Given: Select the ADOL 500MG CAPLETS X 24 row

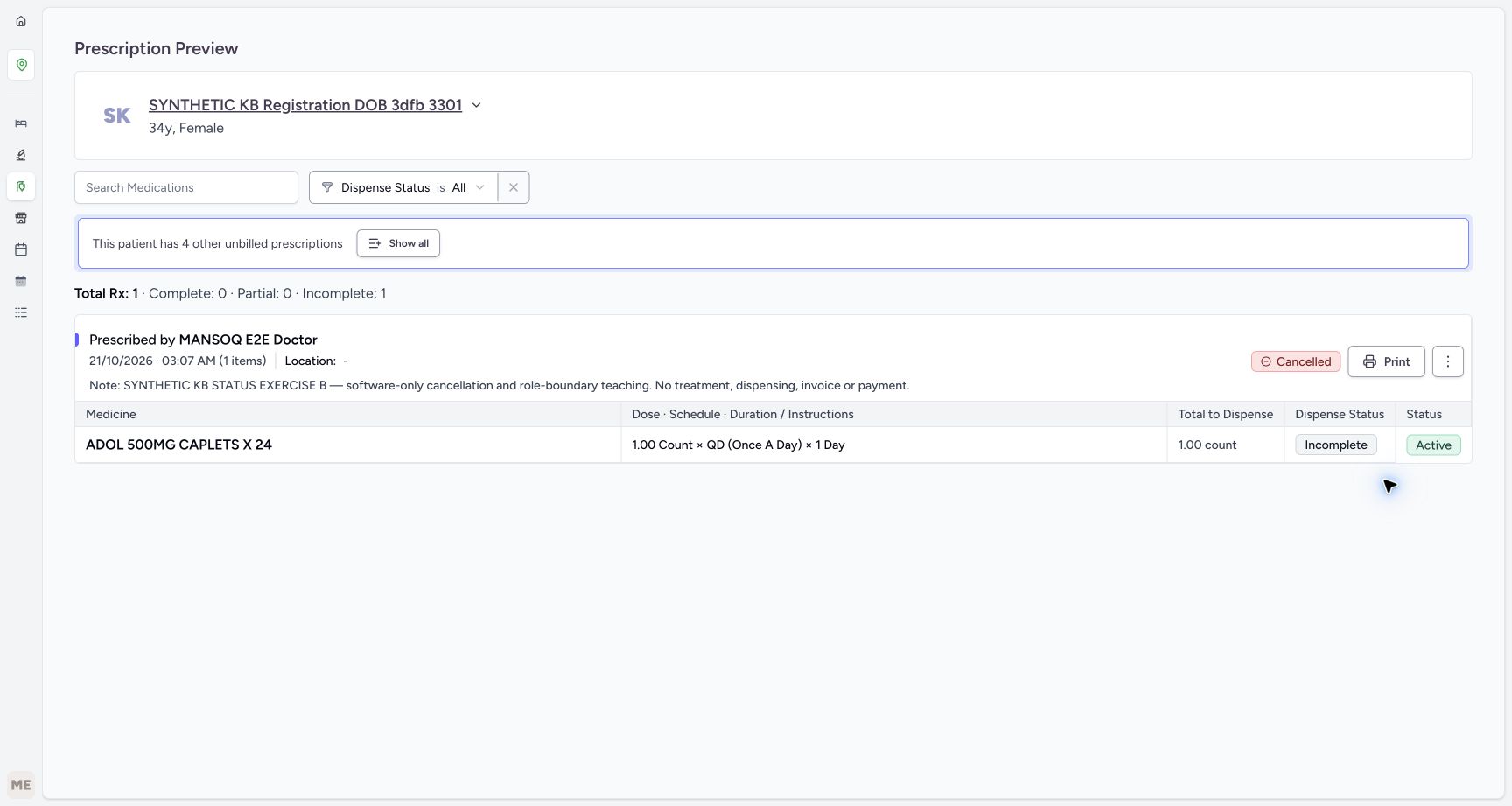Looking at the screenshot, I should click(x=773, y=445).
